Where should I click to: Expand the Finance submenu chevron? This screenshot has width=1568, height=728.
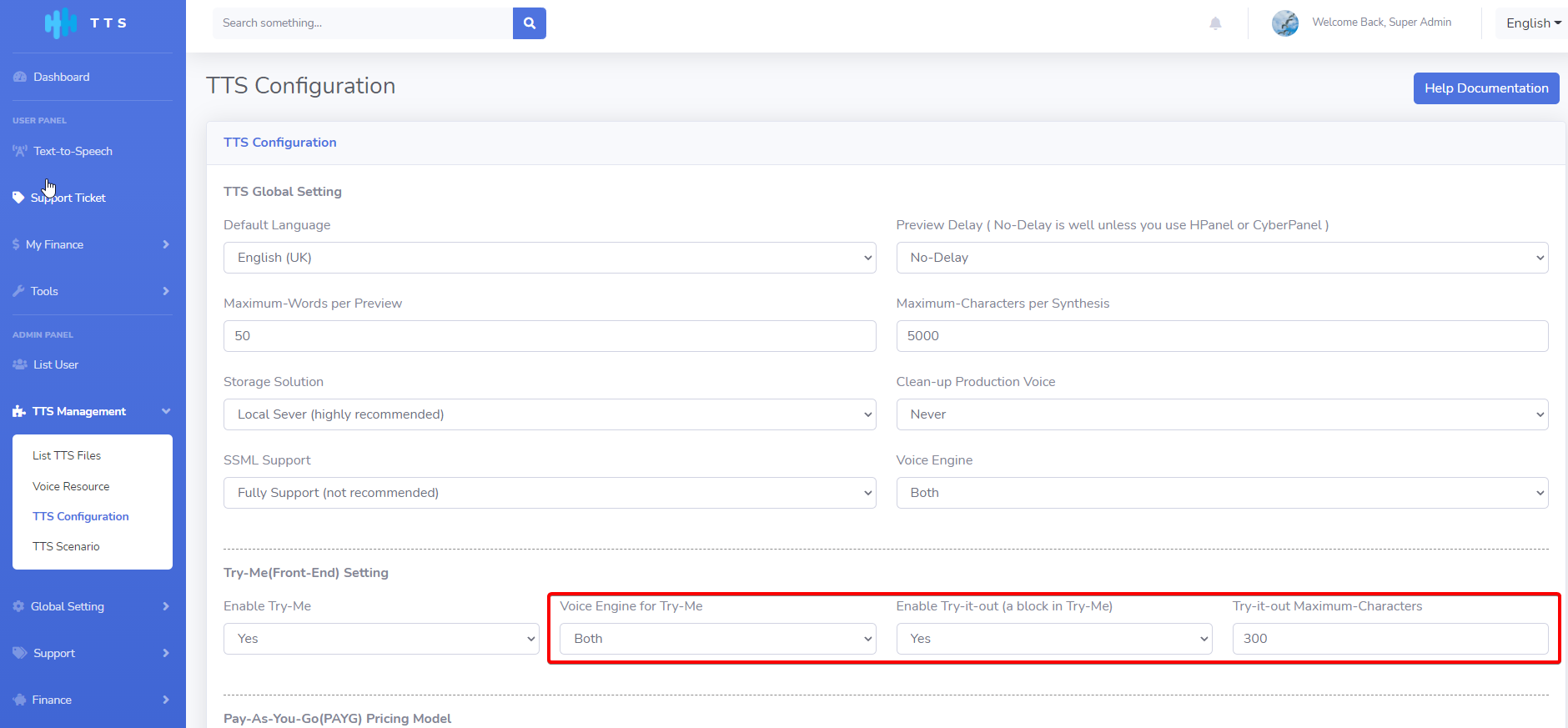[166, 700]
